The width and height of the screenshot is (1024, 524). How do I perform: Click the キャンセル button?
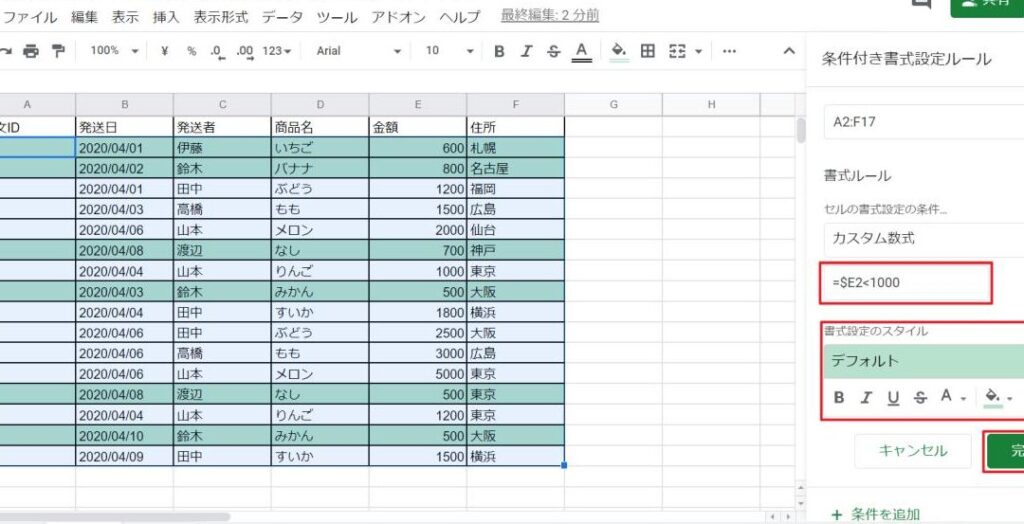click(x=913, y=451)
